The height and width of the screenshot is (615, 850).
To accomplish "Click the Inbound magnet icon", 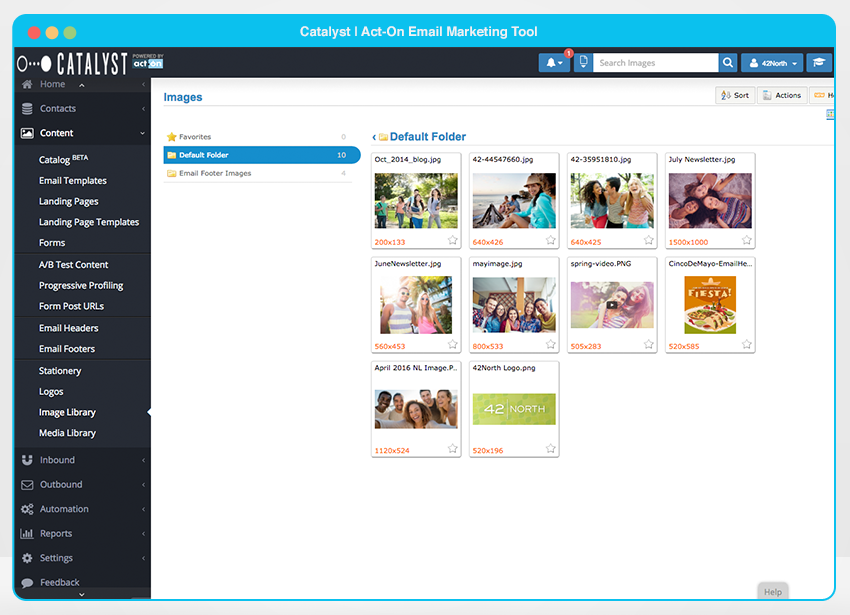I will pos(27,460).
